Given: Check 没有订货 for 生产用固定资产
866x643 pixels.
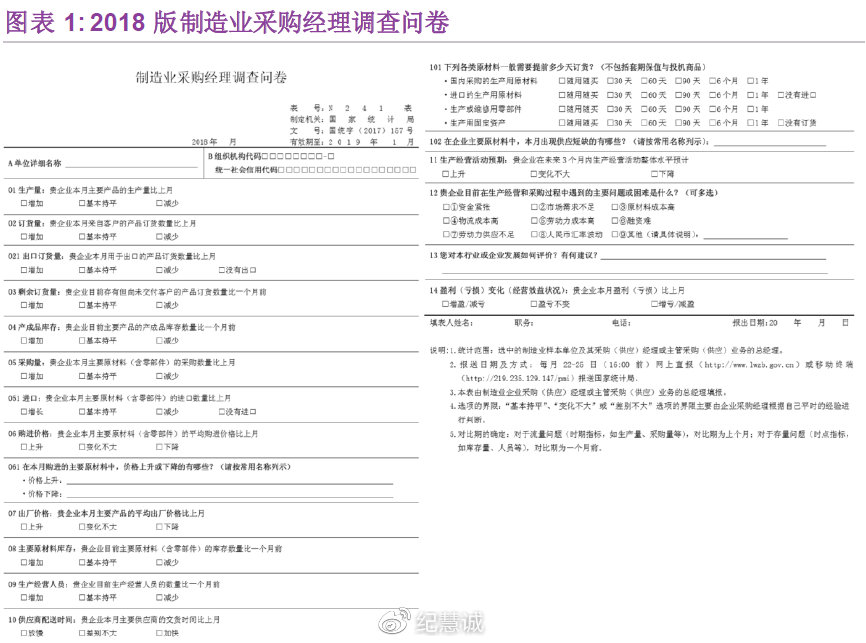Looking at the screenshot, I should pyautogui.click(x=780, y=121).
